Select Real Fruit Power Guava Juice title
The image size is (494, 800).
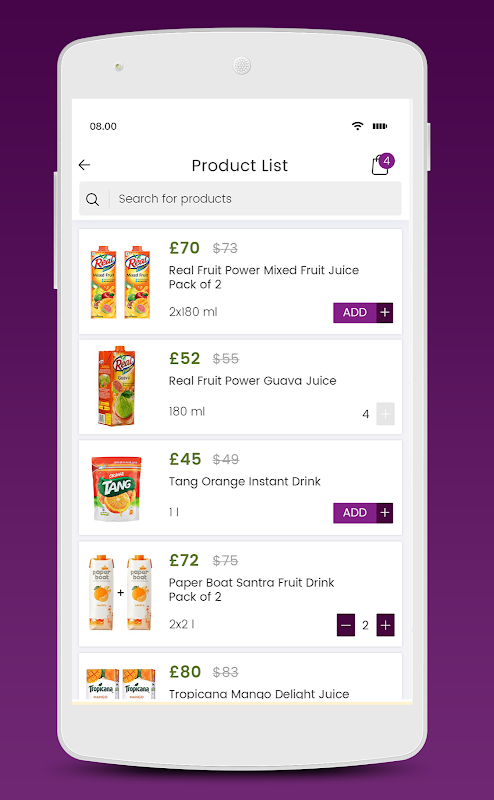(x=253, y=381)
